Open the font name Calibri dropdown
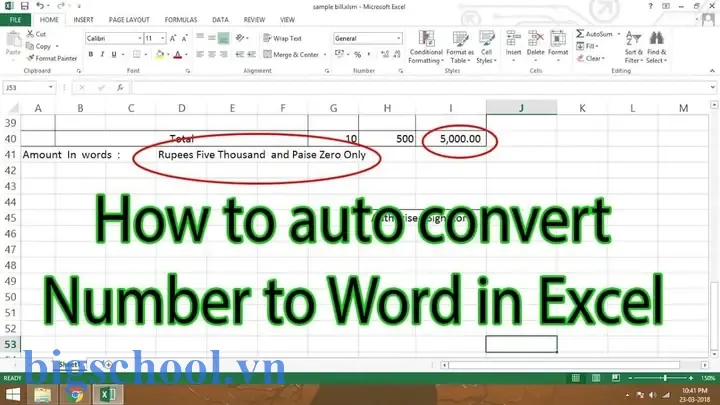The height and width of the screenshot is (405, 720). pos(140,38)
